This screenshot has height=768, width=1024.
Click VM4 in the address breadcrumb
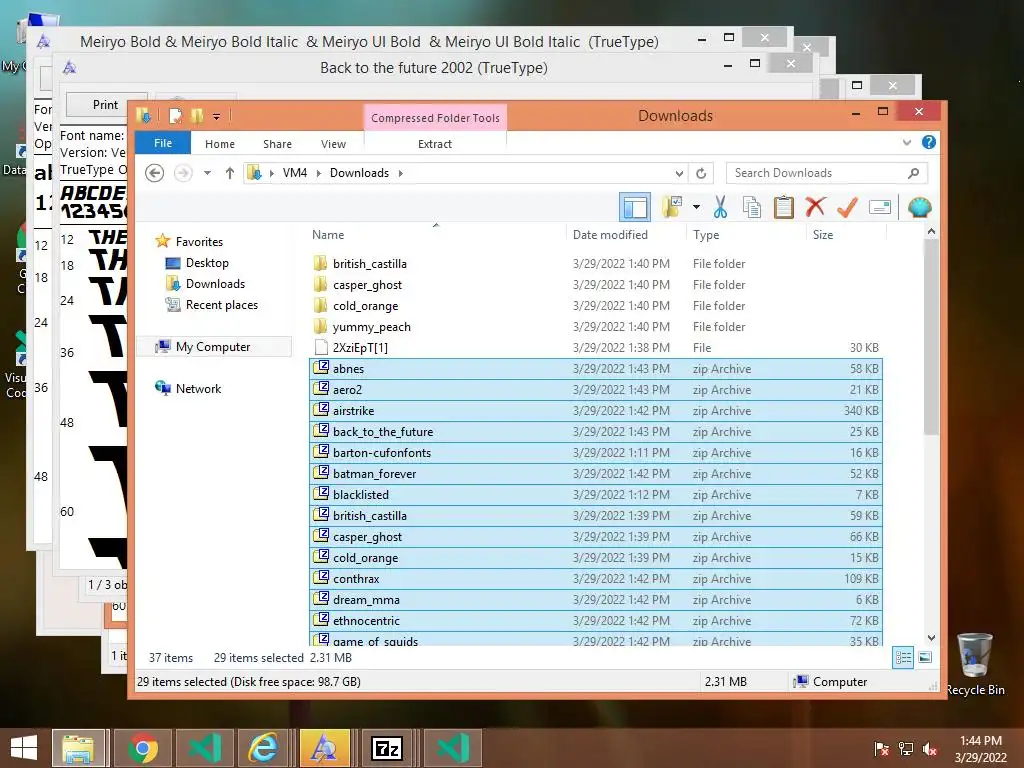coord(295,173)
